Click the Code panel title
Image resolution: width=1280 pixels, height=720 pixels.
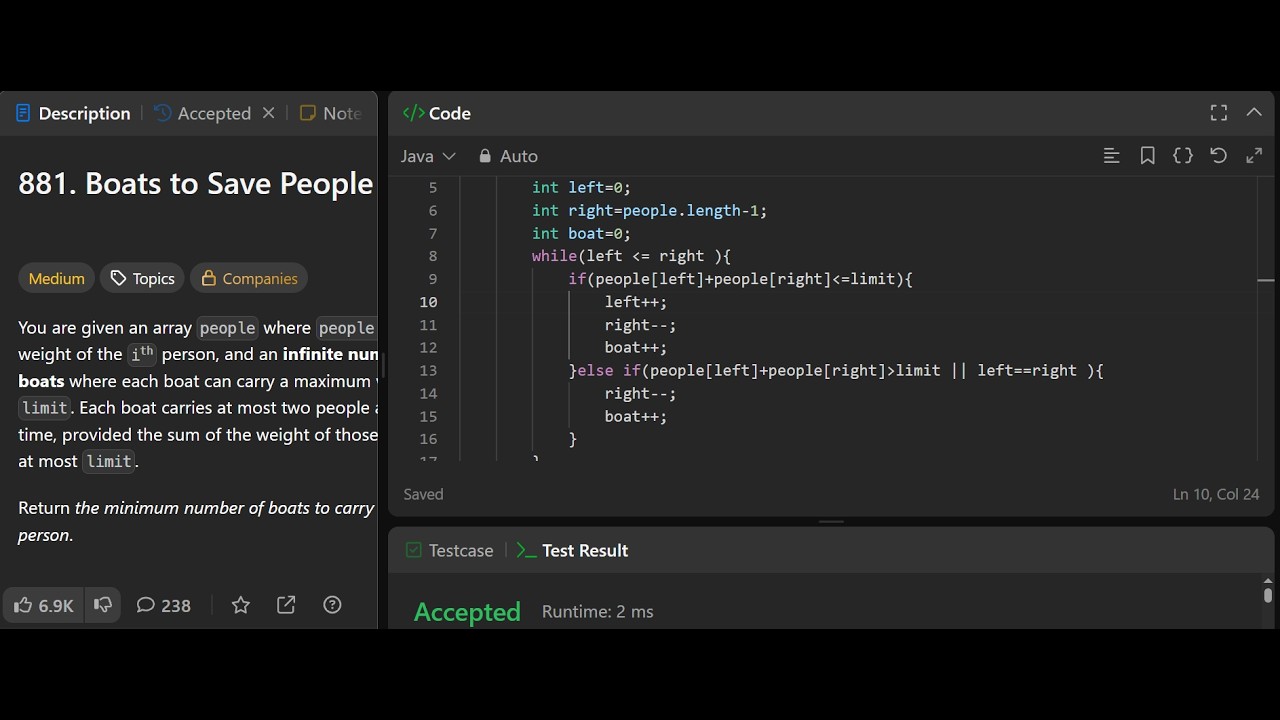[x=436, y=114]
